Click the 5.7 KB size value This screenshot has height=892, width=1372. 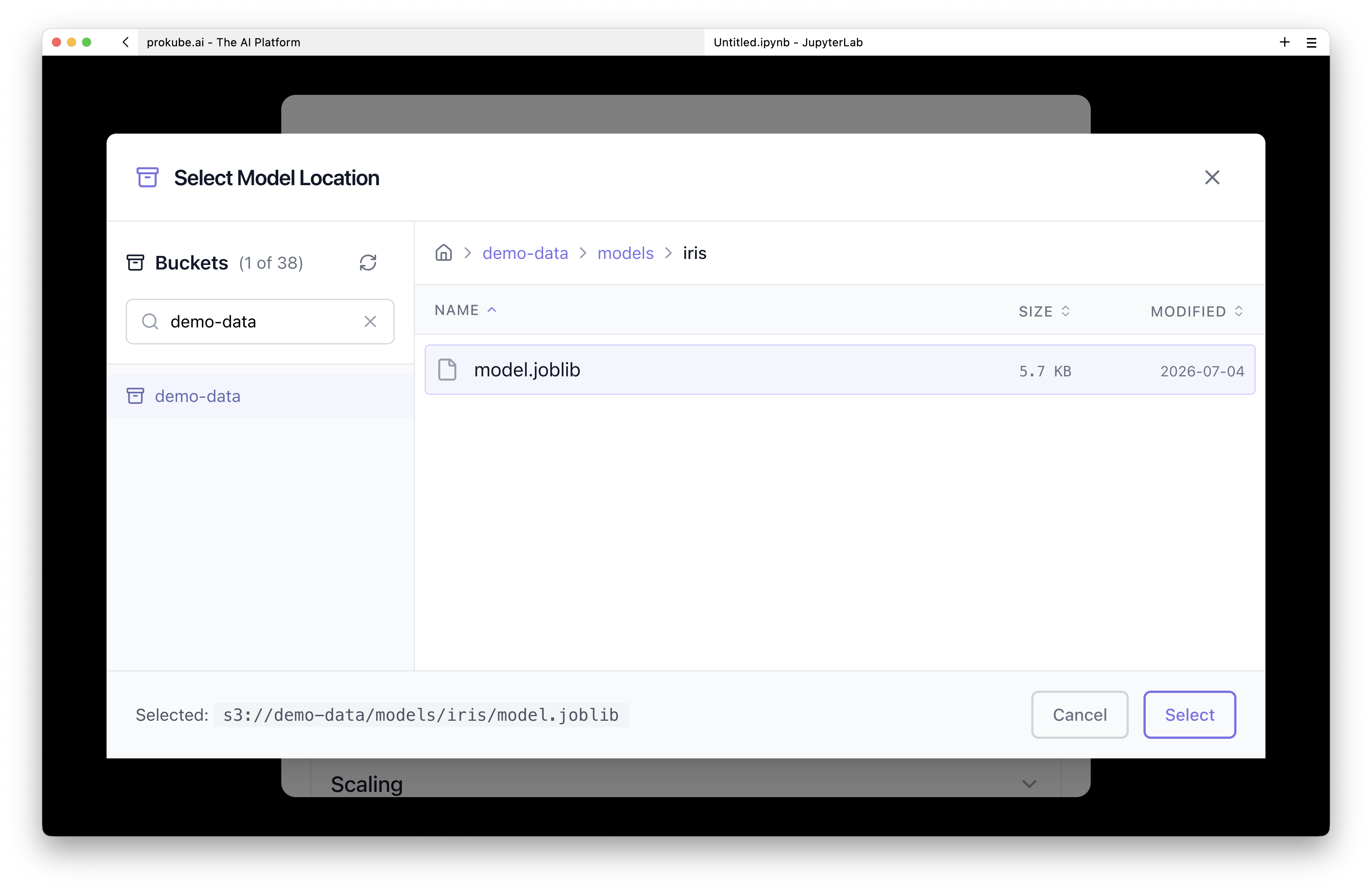pos(1044,371)
